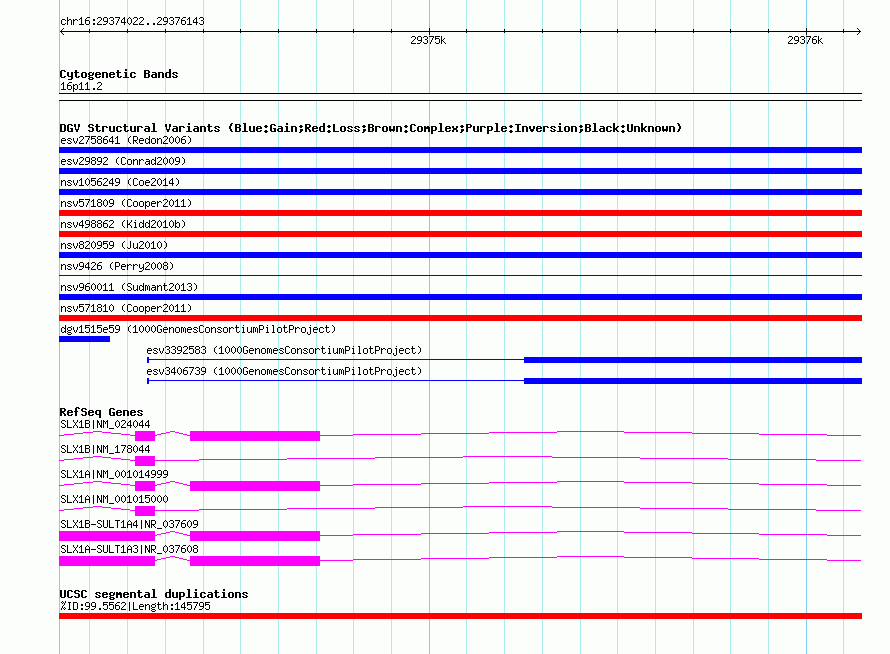Click the right arrow of the ruler
The width and height of the screenshot is (890, 654).
click(x=858, y=32)
